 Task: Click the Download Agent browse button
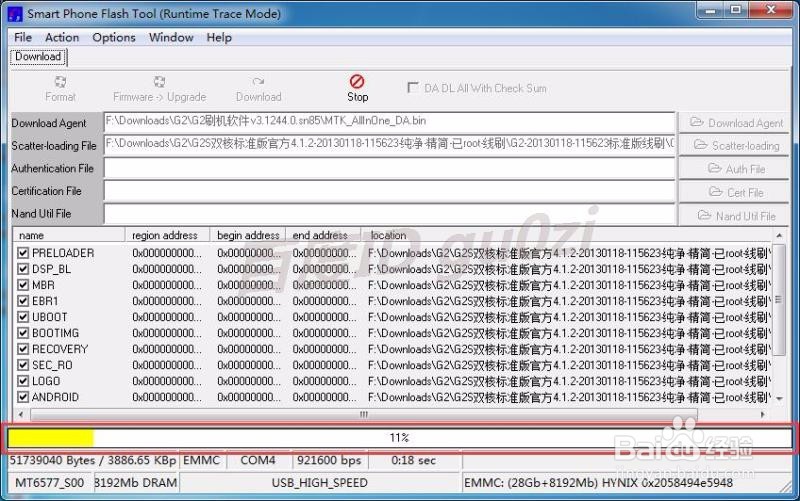point(734,123)
